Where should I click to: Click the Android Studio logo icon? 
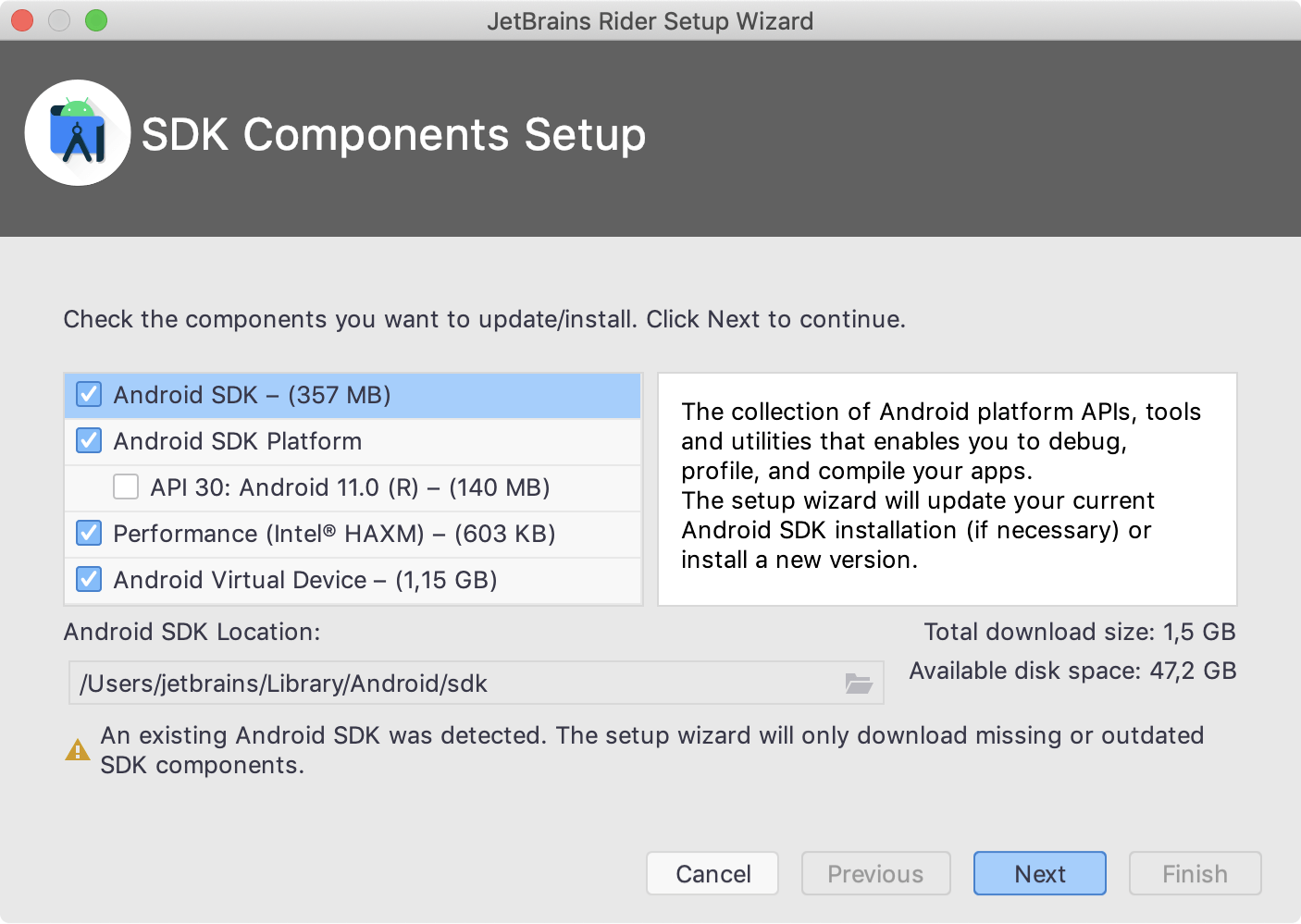[78, 133]
